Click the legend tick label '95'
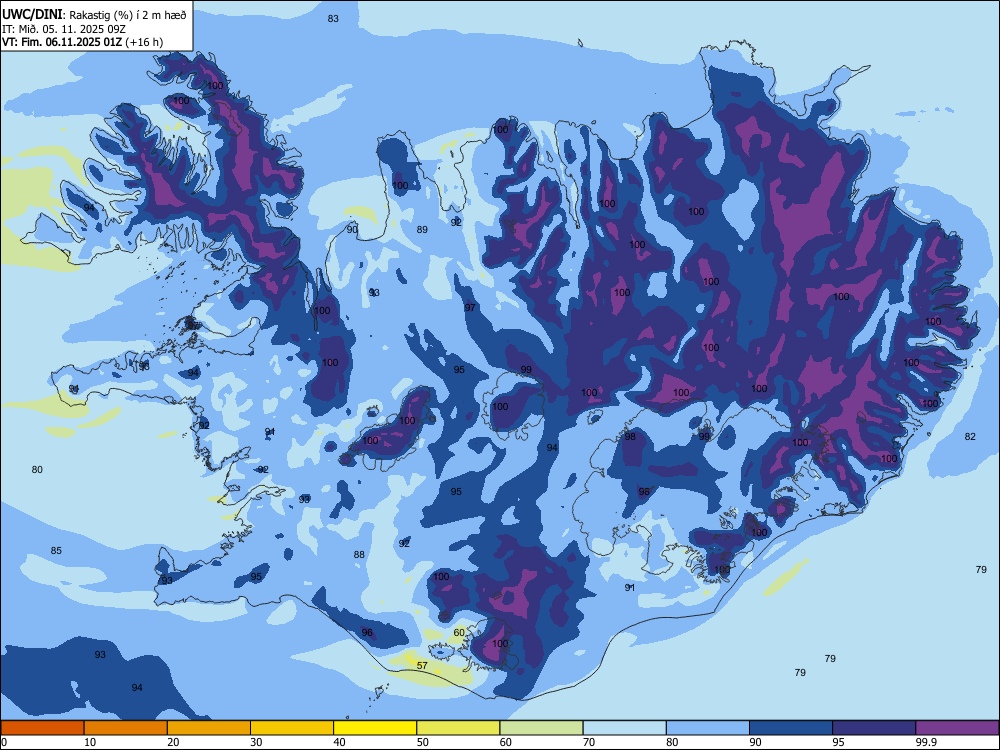 838,742
